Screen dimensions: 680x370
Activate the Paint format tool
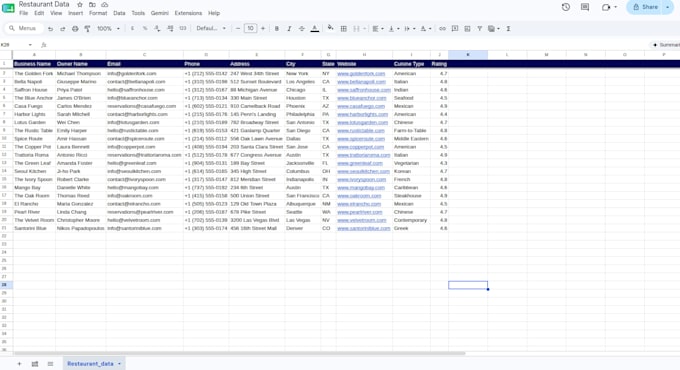tap(87, 29)
